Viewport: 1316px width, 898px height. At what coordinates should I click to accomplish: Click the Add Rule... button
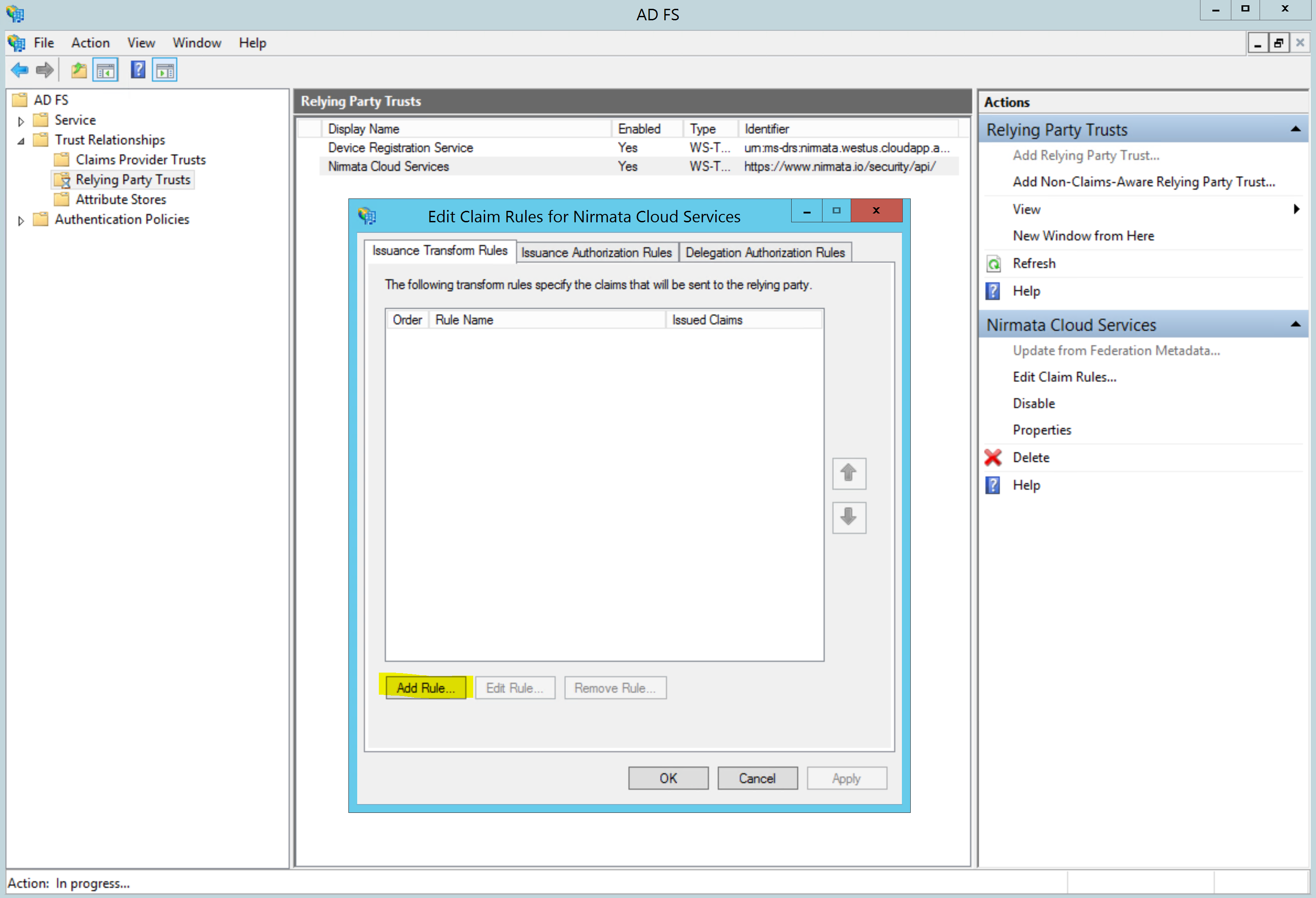click(426, 688)
